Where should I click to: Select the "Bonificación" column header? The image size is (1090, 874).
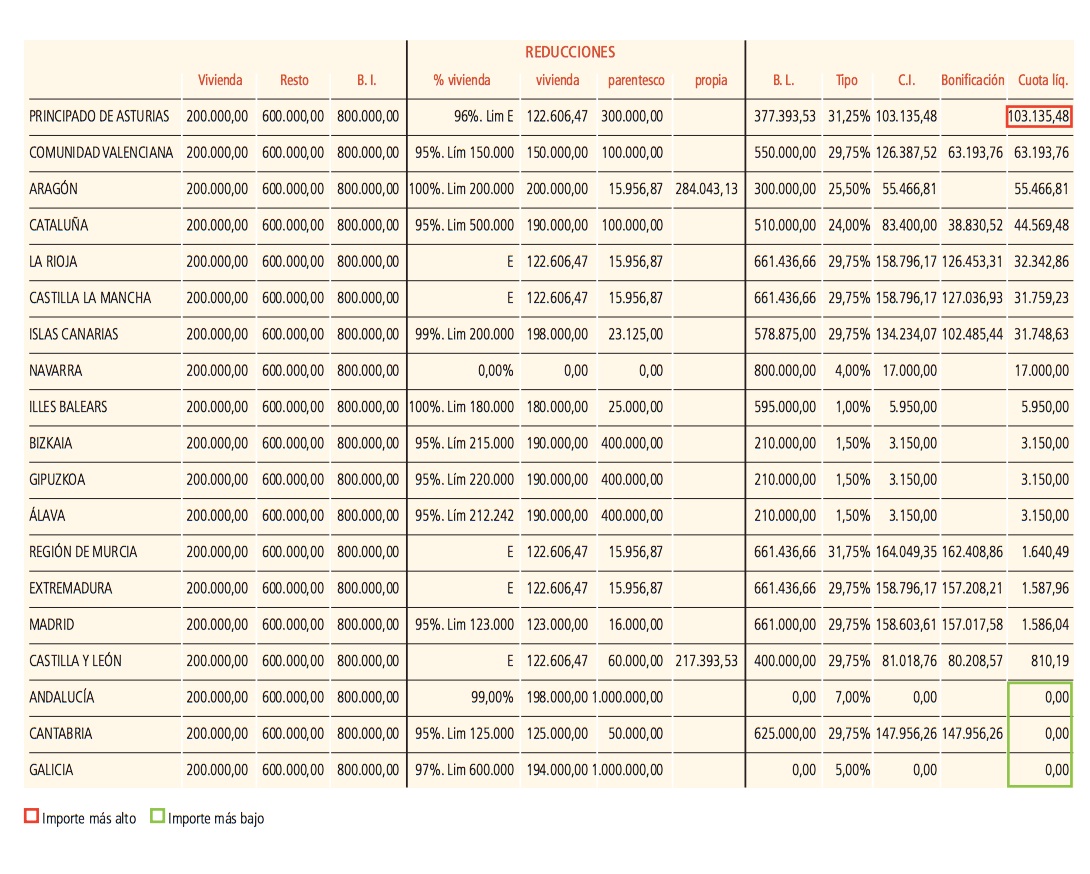click(972, 80)
